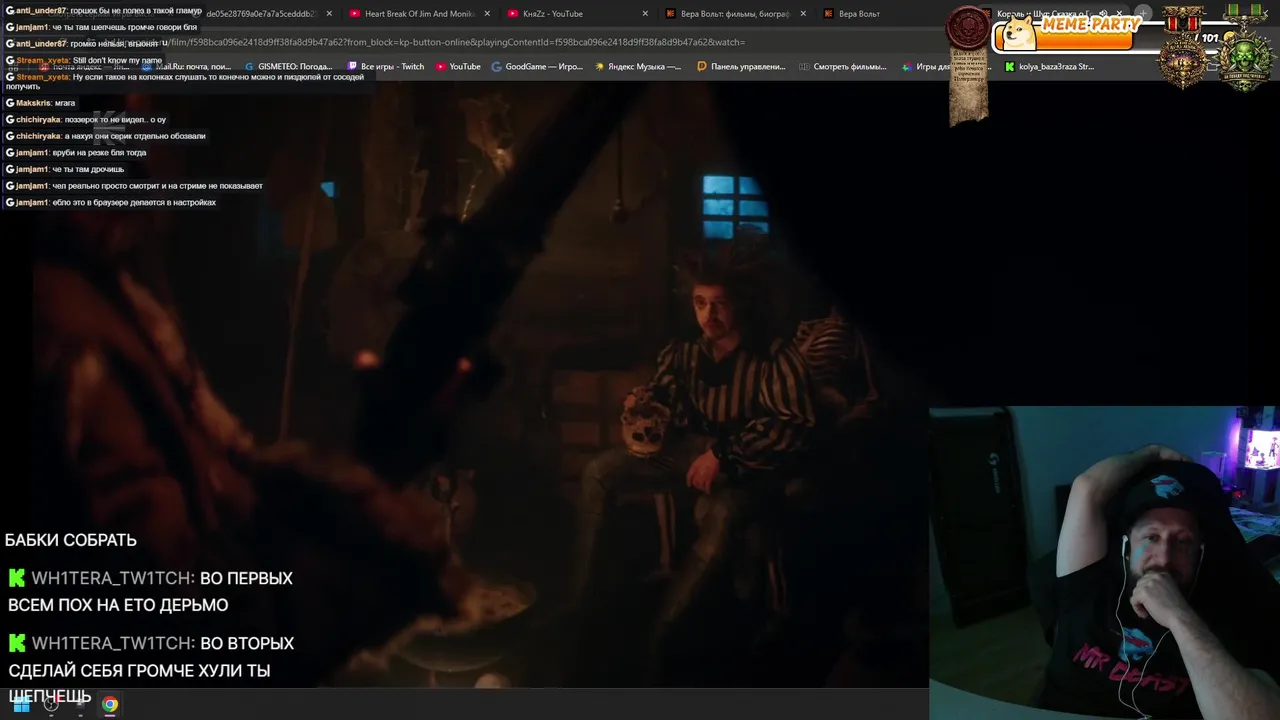Click chat line "позерок то не видел.. о оу"
This screenshot has width=1280, height=720.
(x=86, y=120)
